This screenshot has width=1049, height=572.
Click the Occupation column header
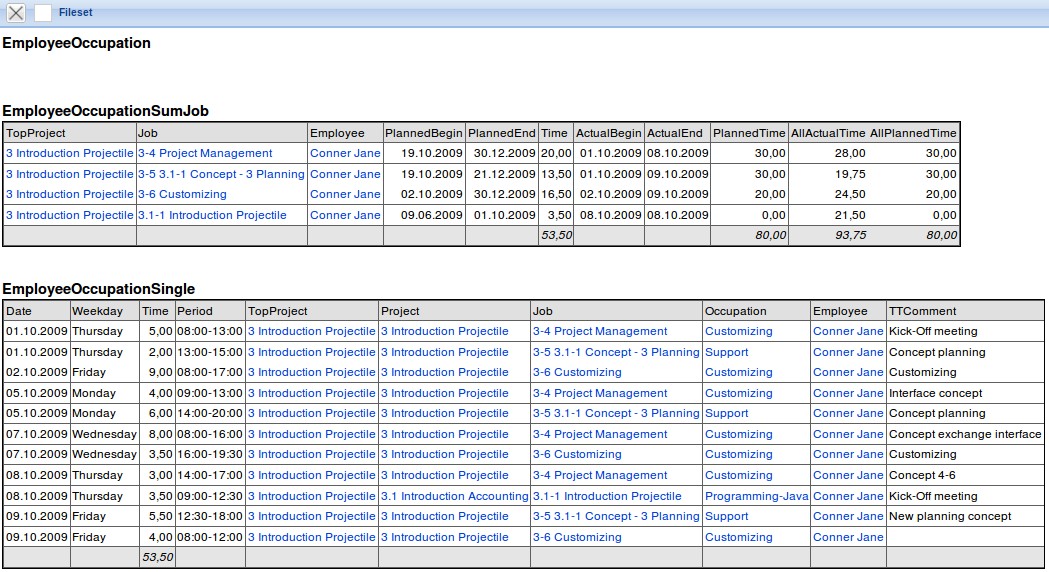pyautogui.click(x=735, y=311)
